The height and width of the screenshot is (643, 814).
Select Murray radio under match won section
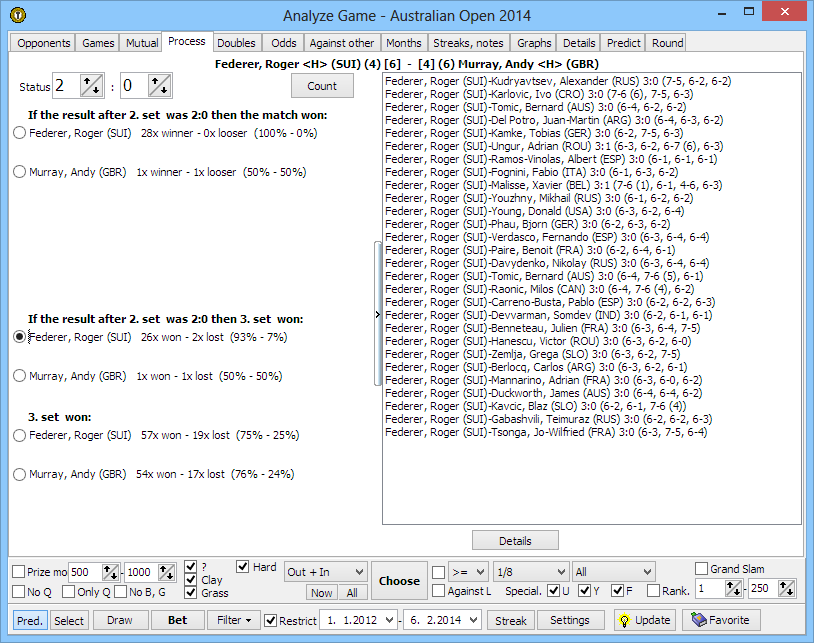19,172
